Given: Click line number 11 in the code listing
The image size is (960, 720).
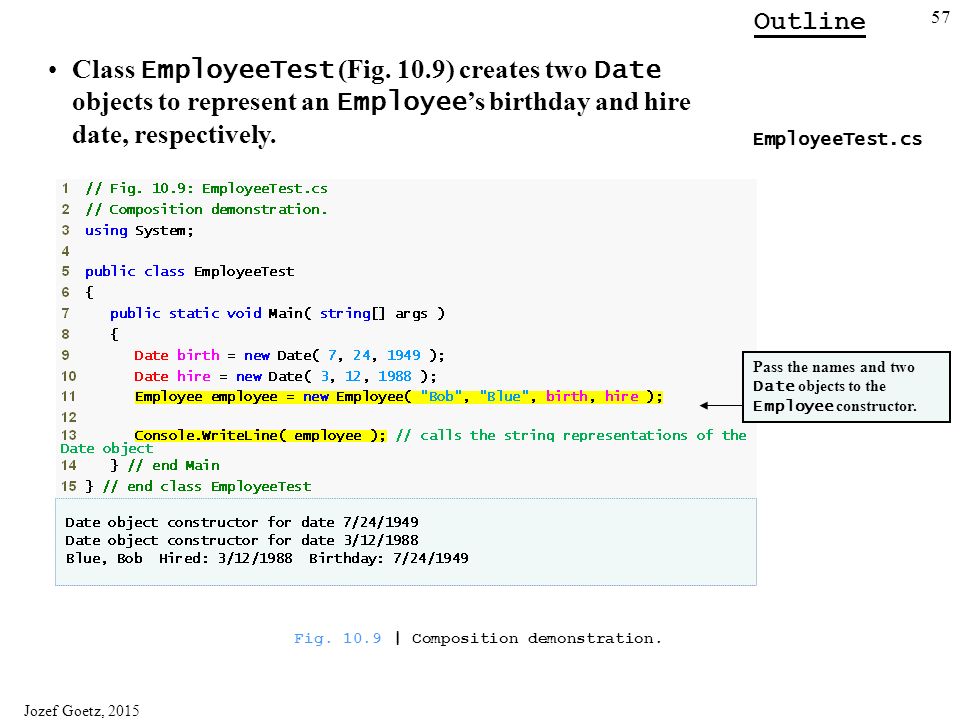Looking at the screenshot, I should (69, 397).
